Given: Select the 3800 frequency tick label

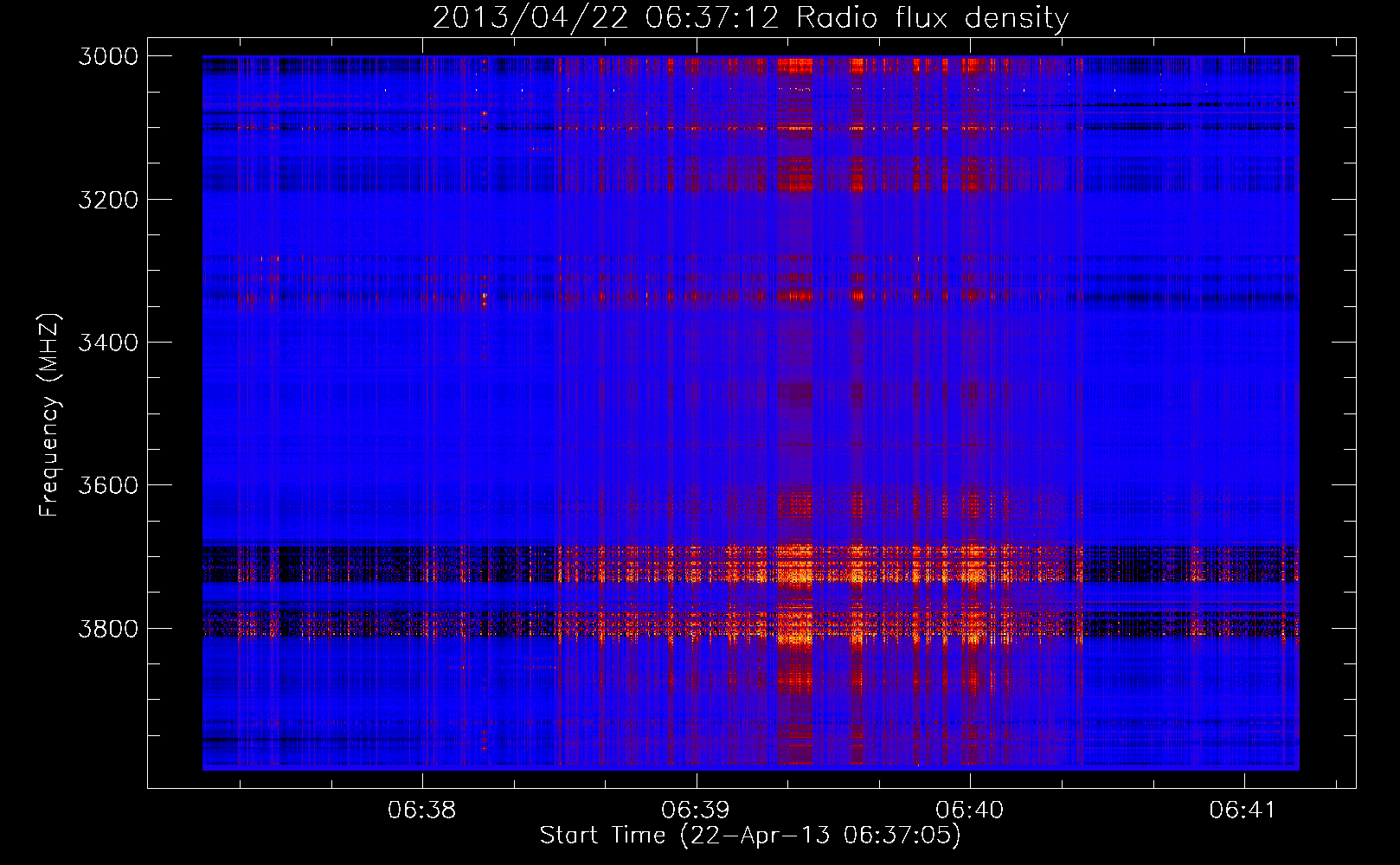Looking at the screenshot, I should pos(108,628).
